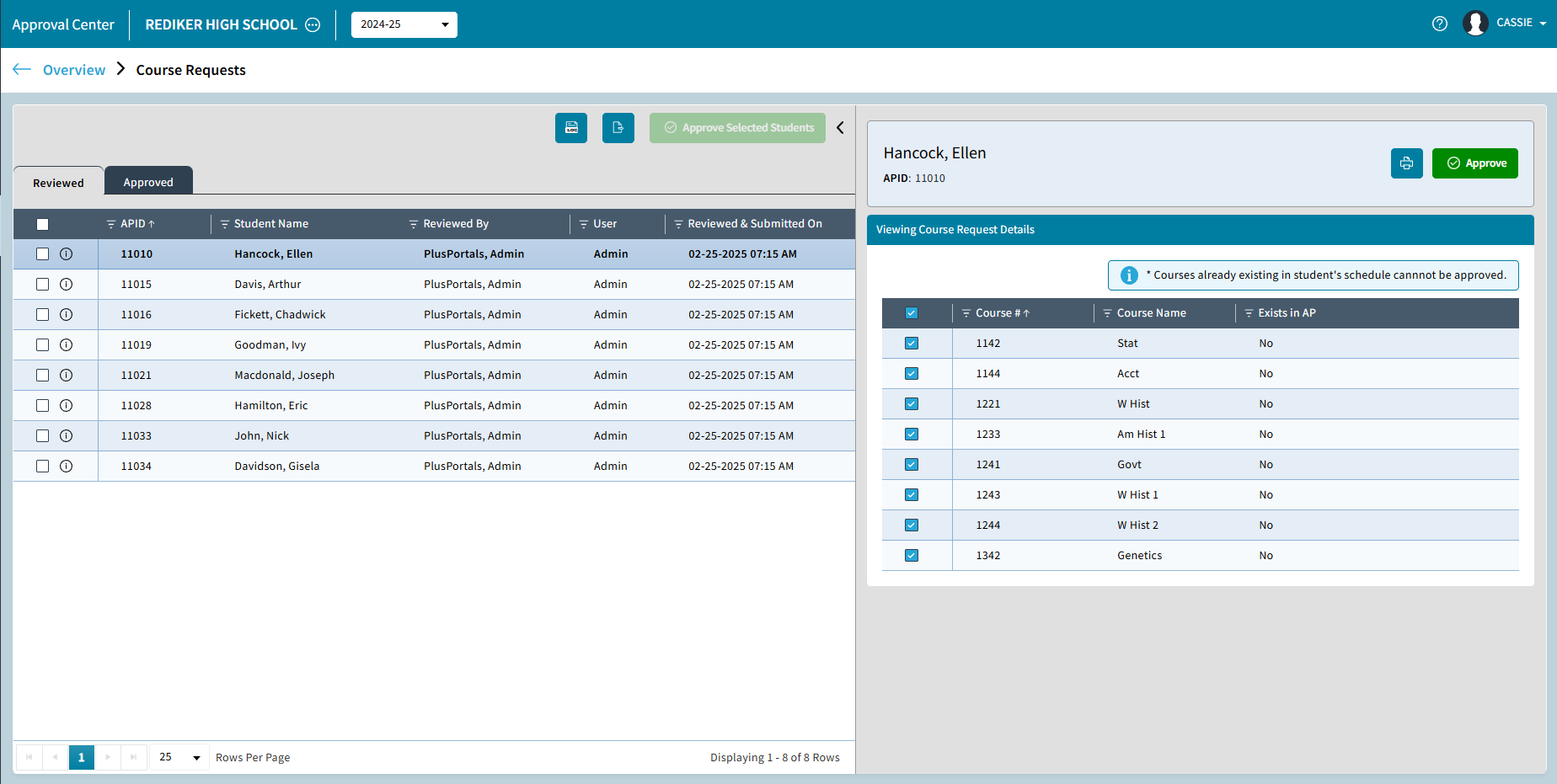Uncheck course 1342 Genetics
This screenshot has width=1557, height=784.
point(912,556)
